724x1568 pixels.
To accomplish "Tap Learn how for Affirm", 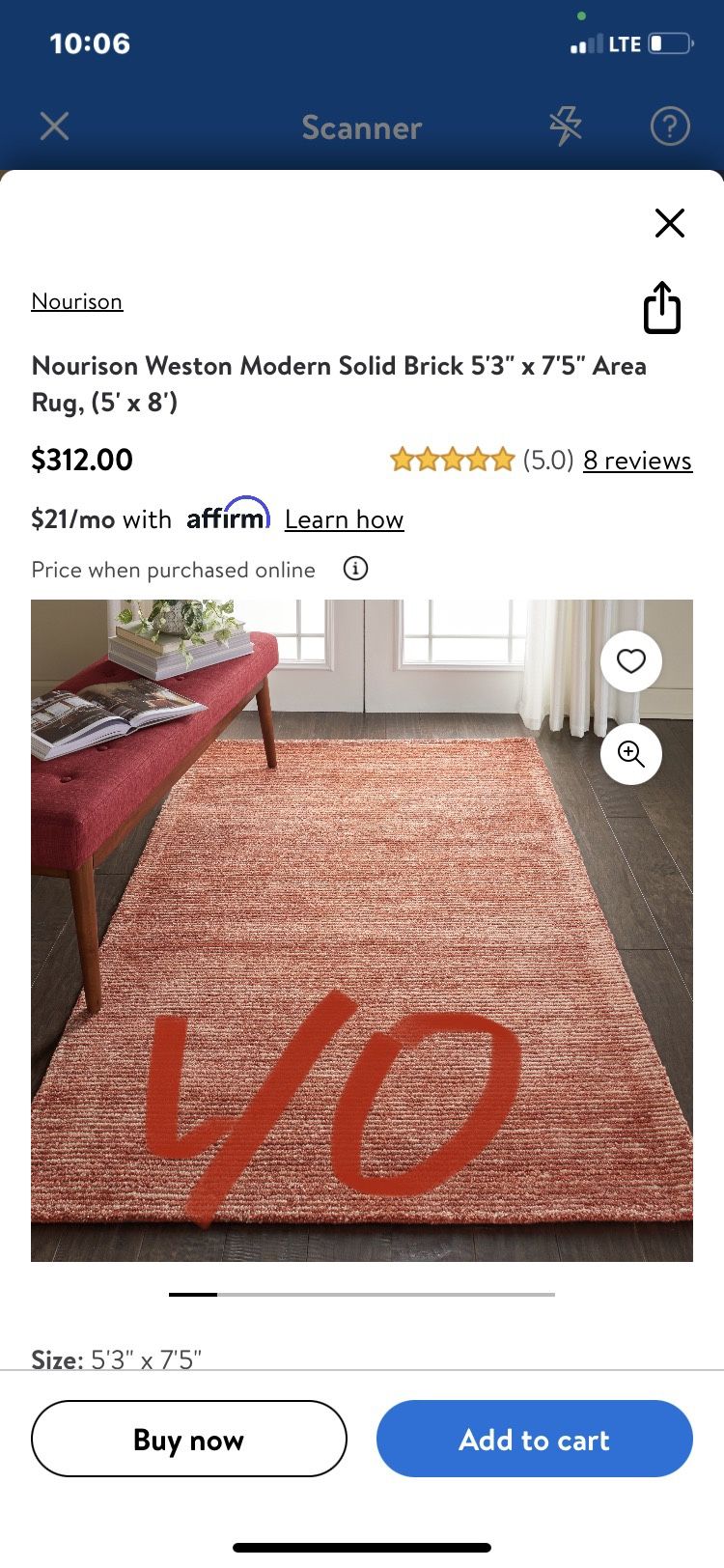I will point(344,519).
